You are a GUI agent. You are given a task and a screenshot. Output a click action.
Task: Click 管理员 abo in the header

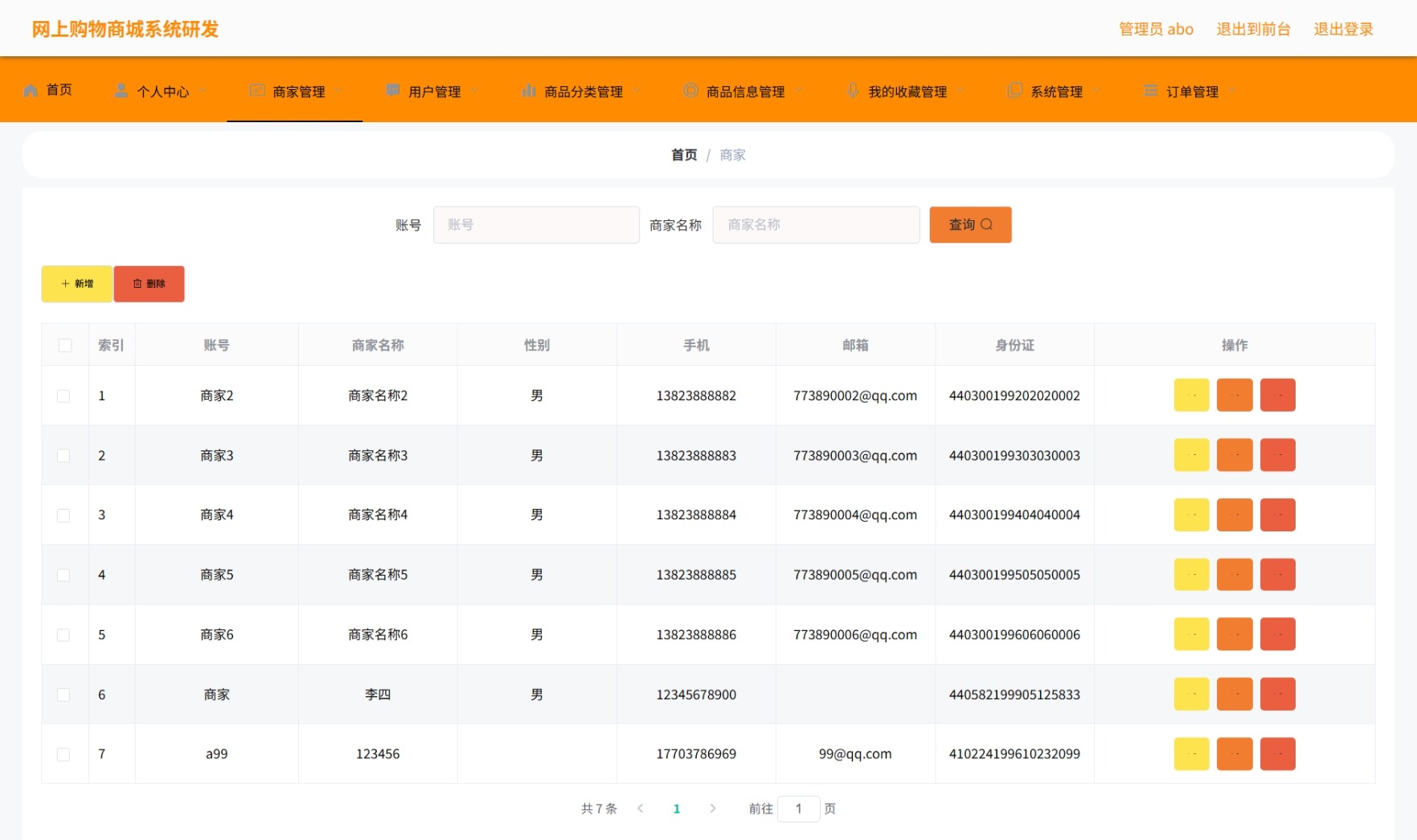pos(1156,29)
